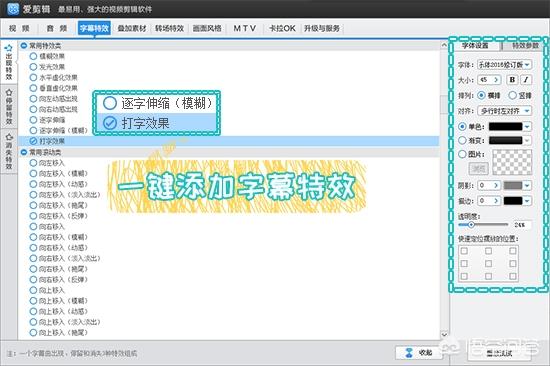The height and width of the screenshot is (366, 550).
Task: Open the 单色 color dropdown arrow
Action: point(527,126)
